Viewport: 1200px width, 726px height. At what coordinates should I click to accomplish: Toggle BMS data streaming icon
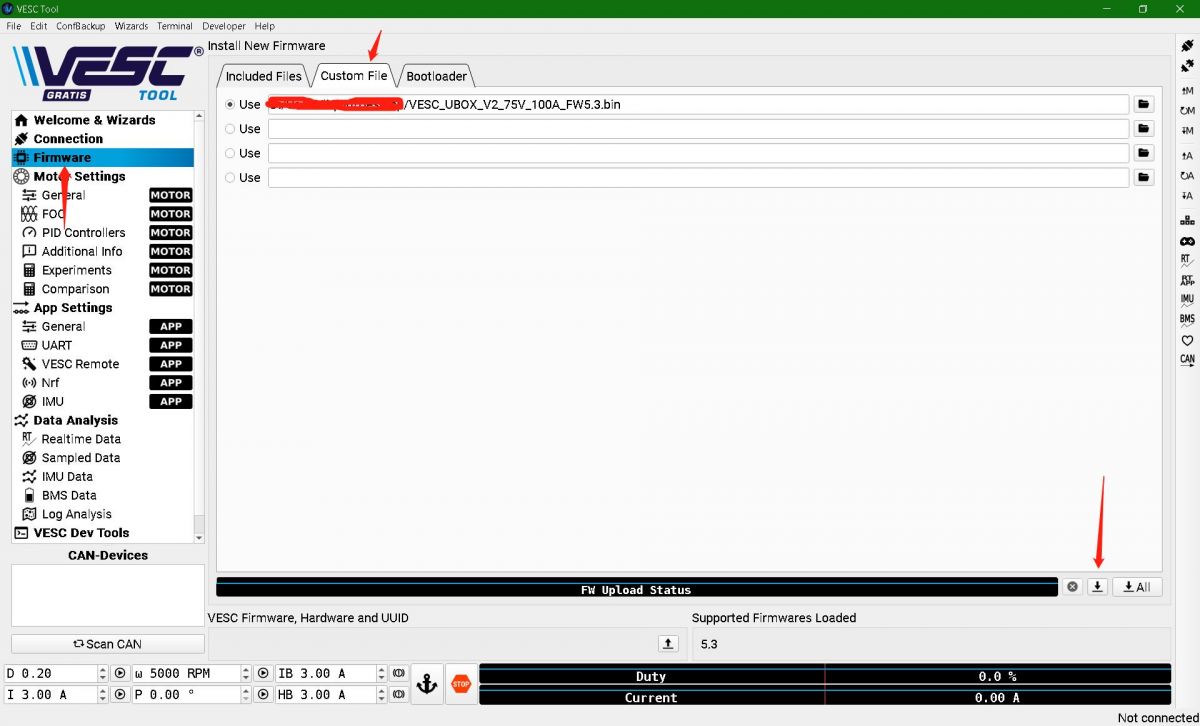[1187, 320]
